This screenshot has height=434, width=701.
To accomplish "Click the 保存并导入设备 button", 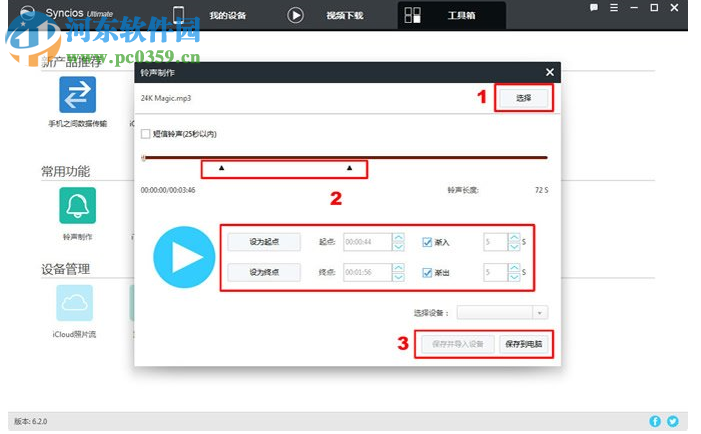I will point(457,344).
